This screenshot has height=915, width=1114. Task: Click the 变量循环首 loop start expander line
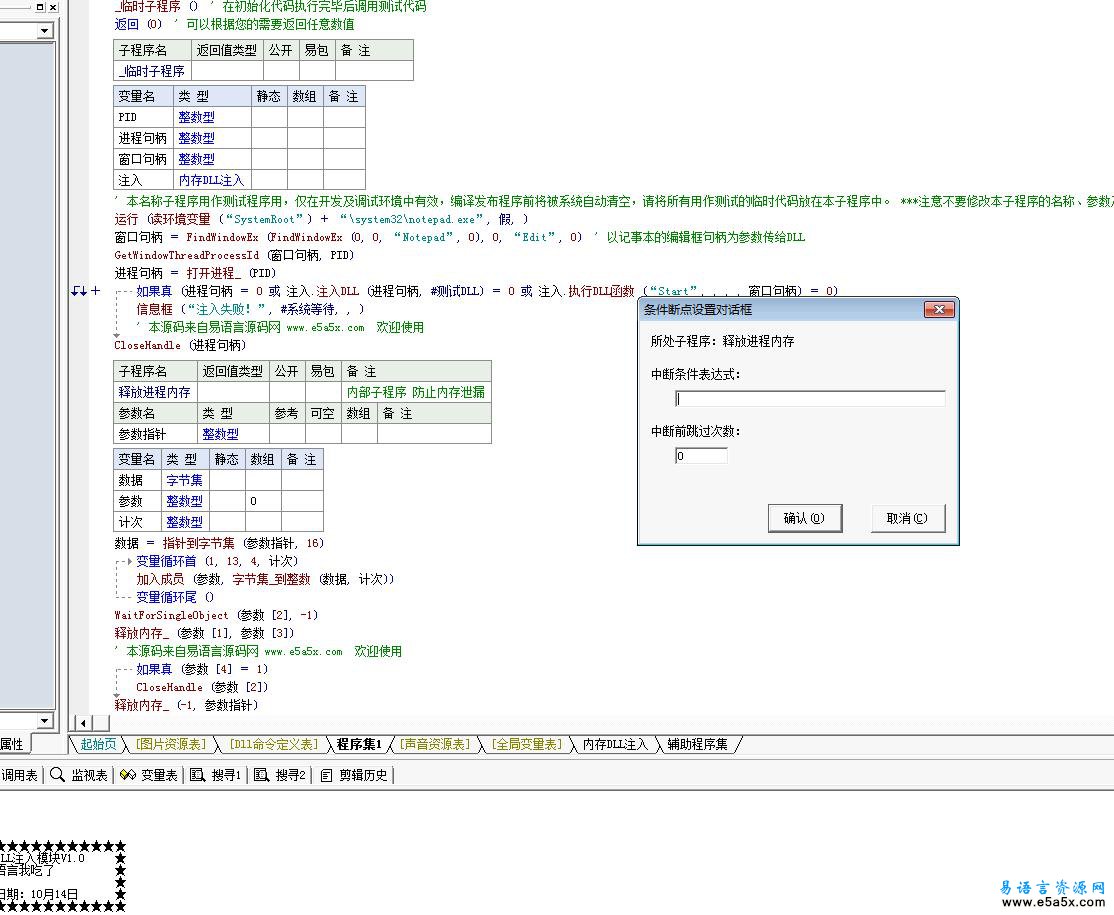coord(217,561)
